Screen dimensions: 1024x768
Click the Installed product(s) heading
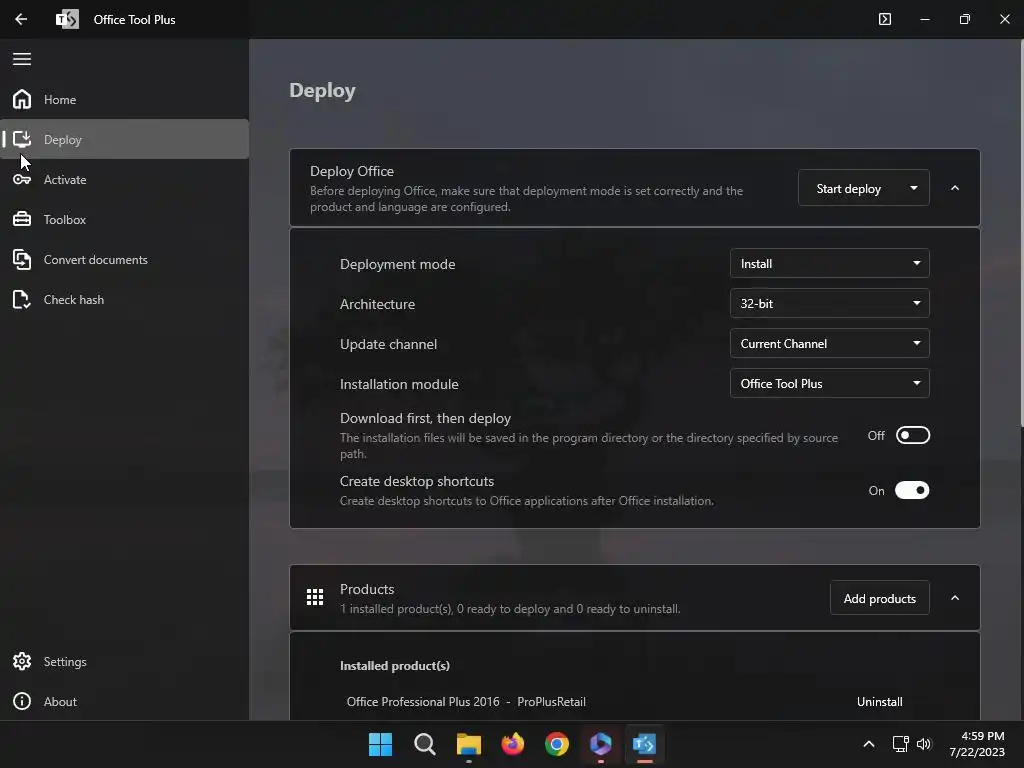(394, 666)
